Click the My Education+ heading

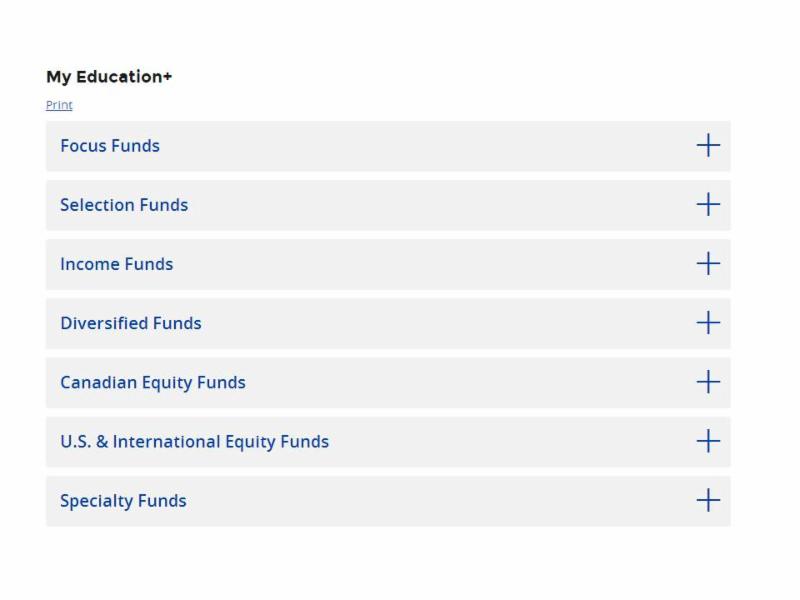pyautogui.click(x=109, y=77)
